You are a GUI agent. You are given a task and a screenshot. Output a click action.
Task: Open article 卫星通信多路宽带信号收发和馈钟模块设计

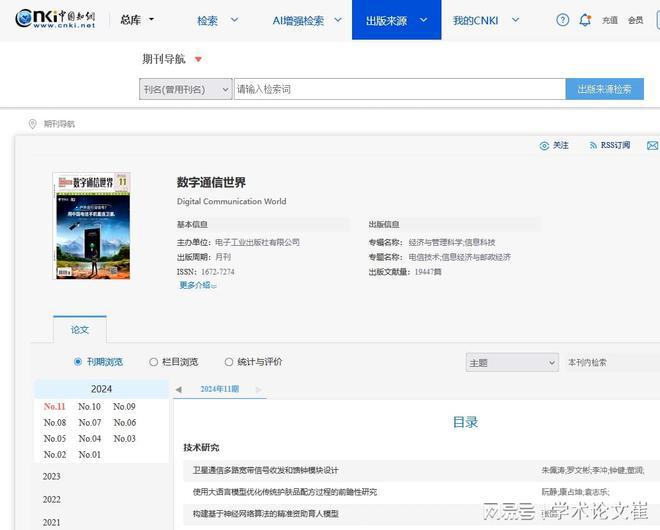click(x=266, y=470)
